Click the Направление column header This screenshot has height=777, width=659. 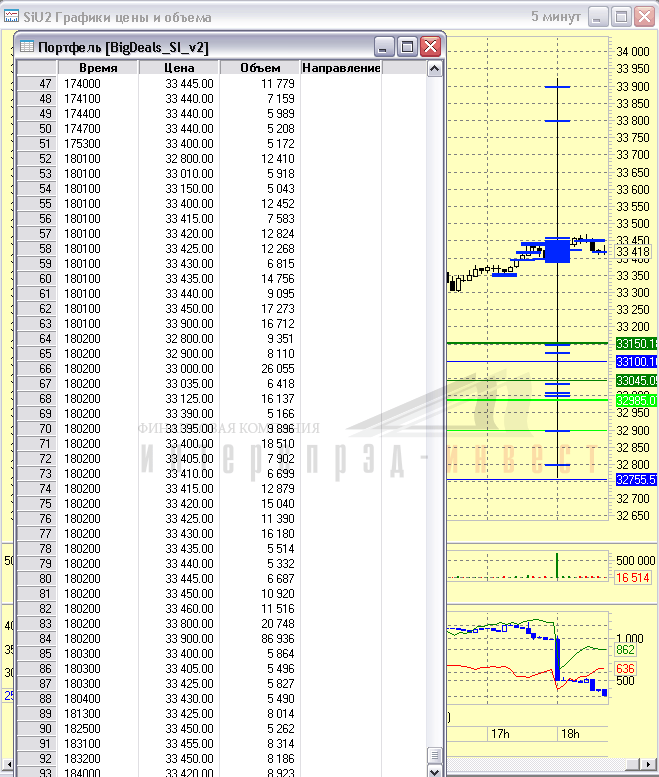[x=341, y=68]
